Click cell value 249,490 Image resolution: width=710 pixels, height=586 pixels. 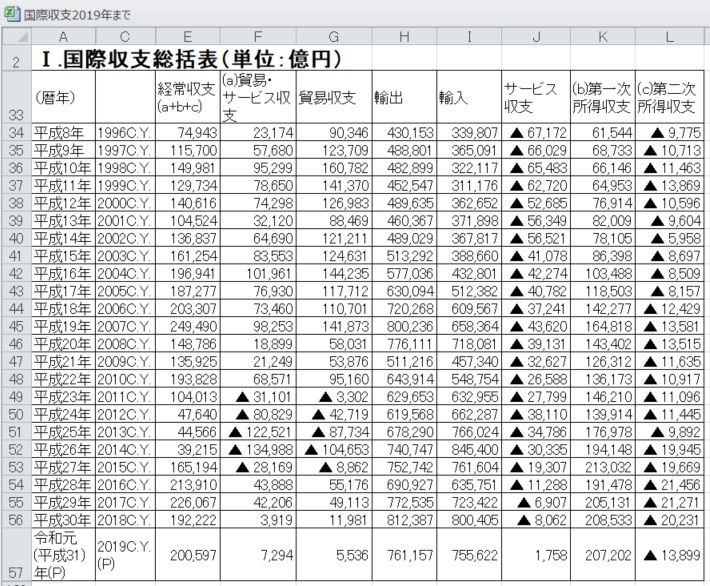(x=187, y=327)
